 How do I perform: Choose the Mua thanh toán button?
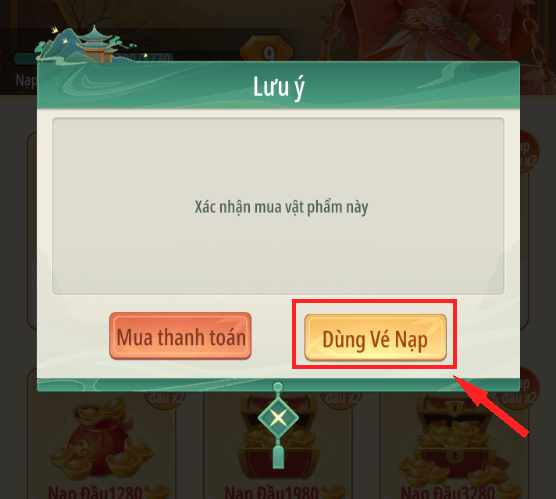pyautogui.click(x=180, y=336)
